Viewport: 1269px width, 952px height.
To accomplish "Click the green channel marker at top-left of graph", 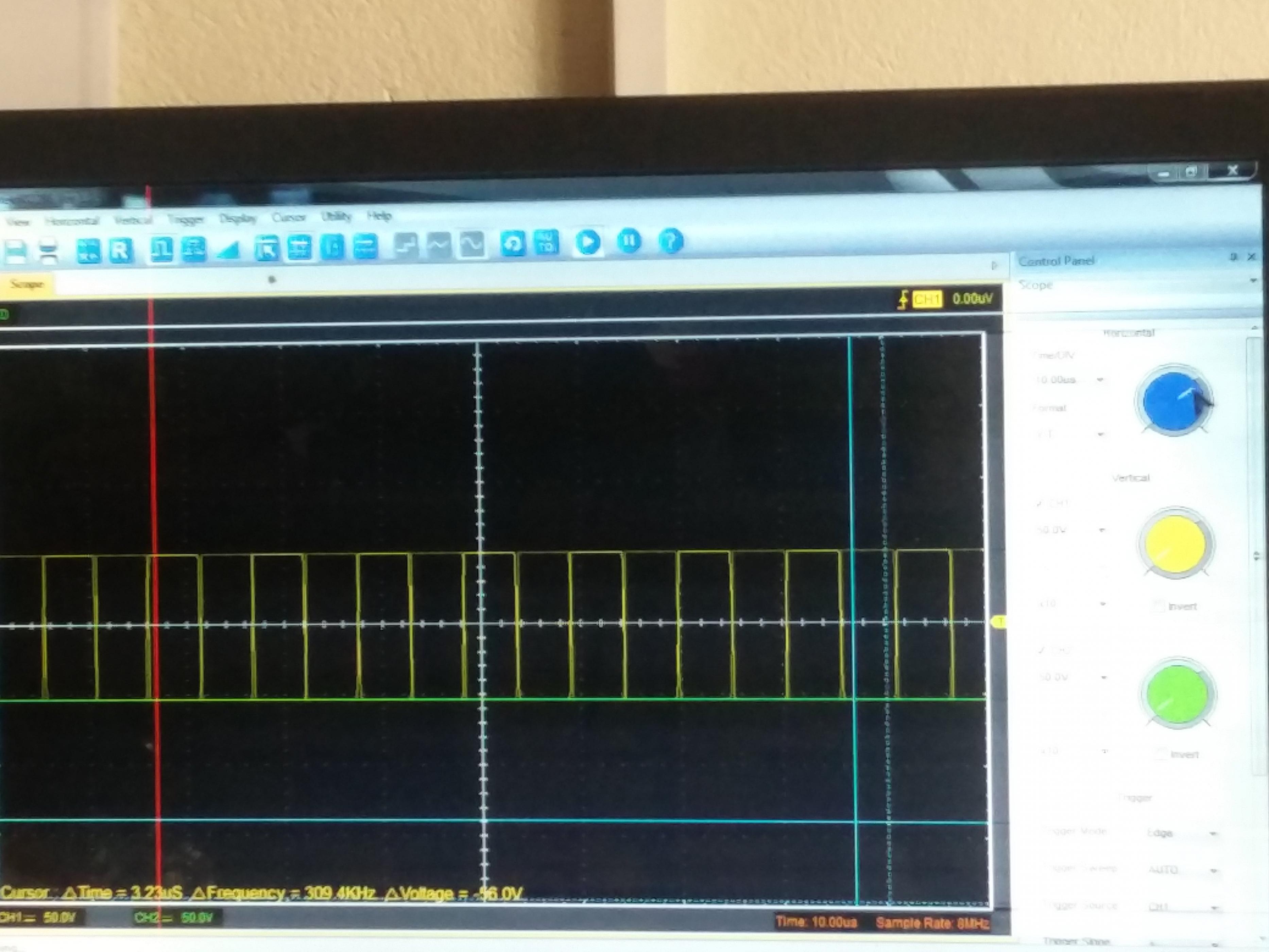I will [4, 314].
